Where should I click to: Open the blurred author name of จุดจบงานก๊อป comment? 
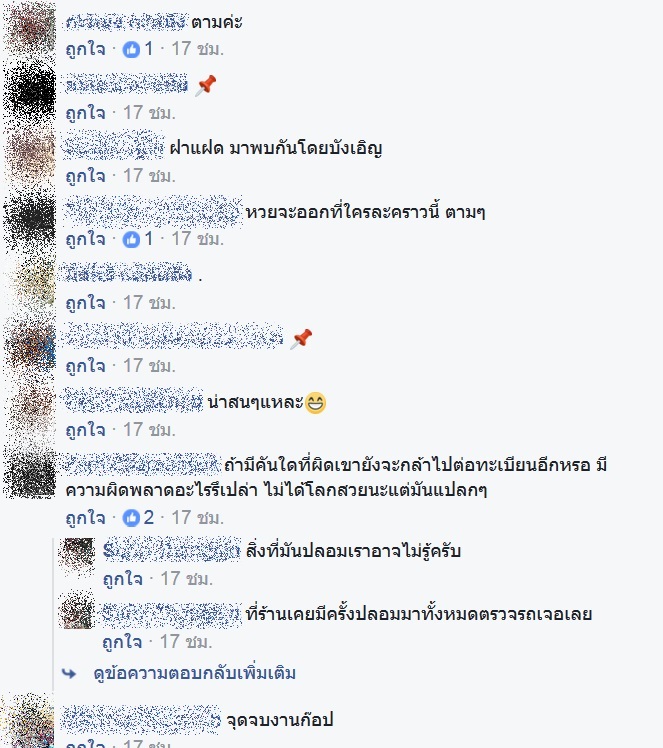point(142,719)
